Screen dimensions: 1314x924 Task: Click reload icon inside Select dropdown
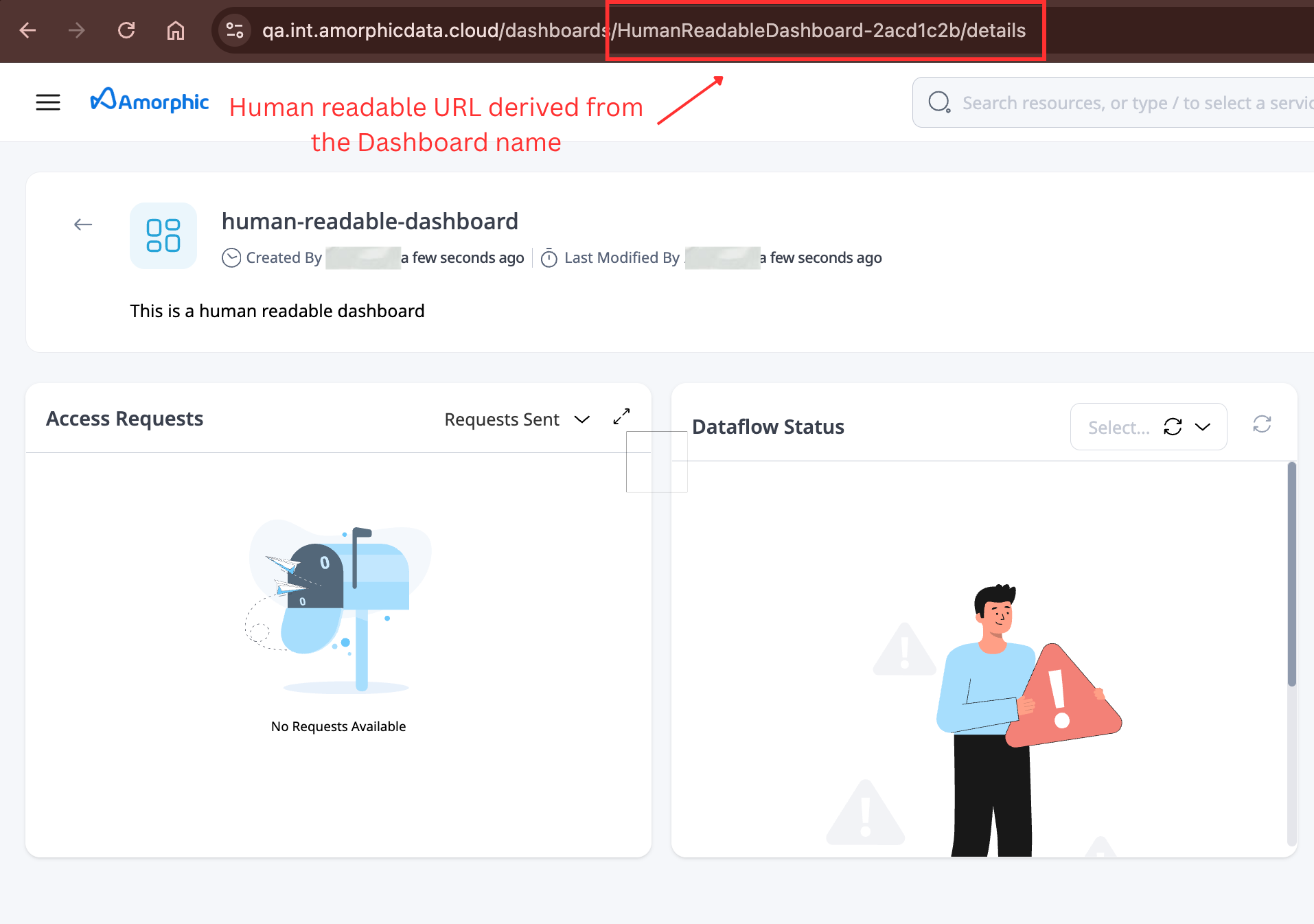coord(1173,427)
